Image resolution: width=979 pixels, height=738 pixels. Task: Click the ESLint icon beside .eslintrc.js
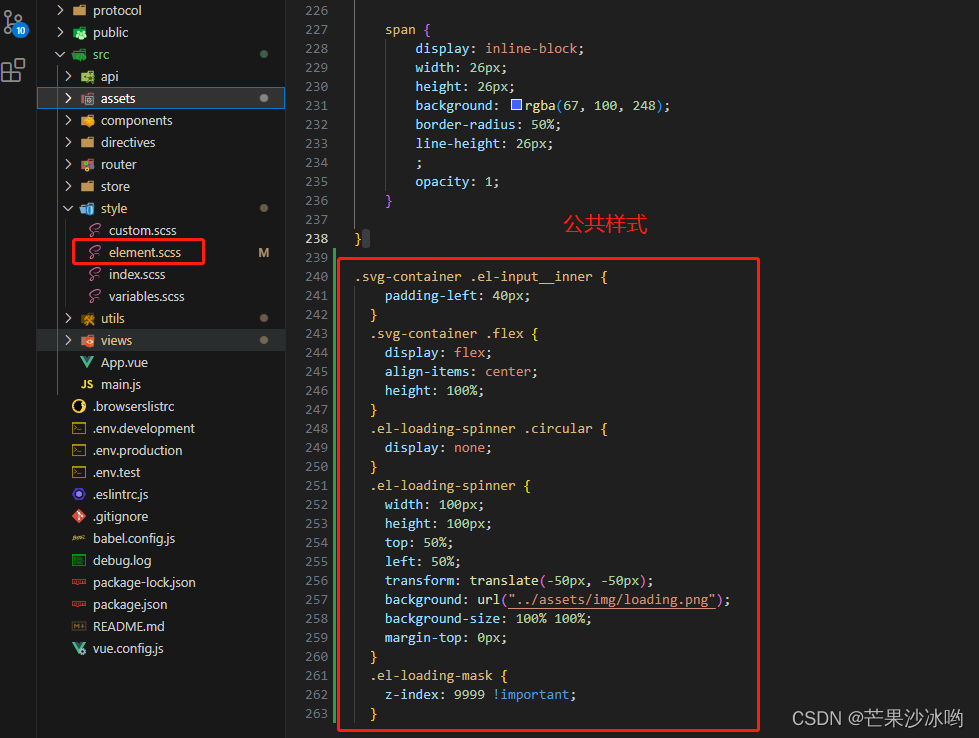coord(79,494)
